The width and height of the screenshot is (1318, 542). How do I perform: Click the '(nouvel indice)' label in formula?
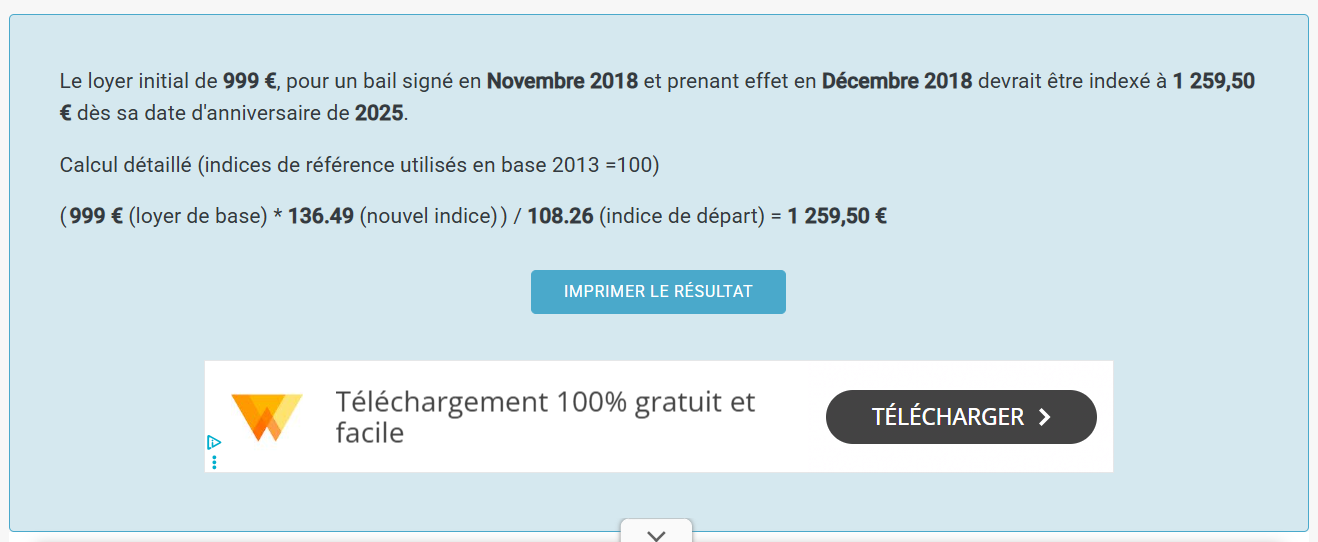tap(428, 216)
